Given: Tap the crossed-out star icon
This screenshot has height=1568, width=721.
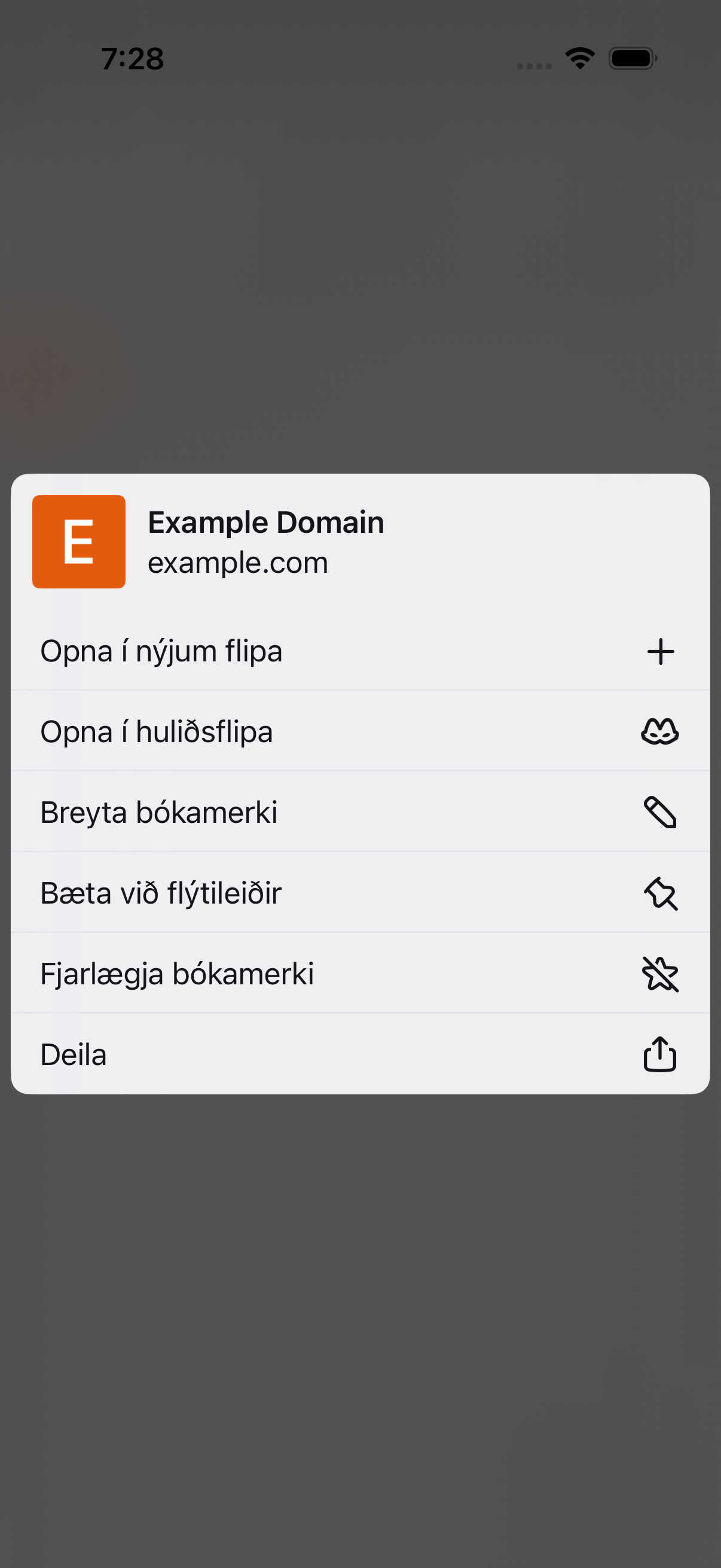Looking at the screenshot, I should click(x=660, y=974).
